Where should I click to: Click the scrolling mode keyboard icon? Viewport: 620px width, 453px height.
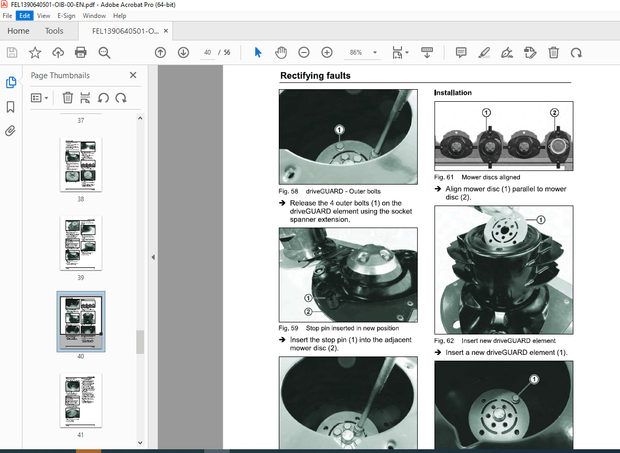427,53
